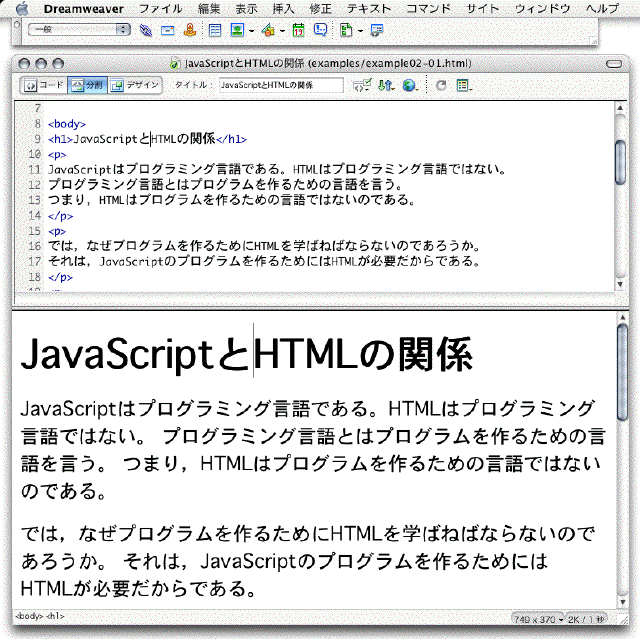
Task: Open the 一般 insert category dropdown
Action: click(x=79, y=30)
